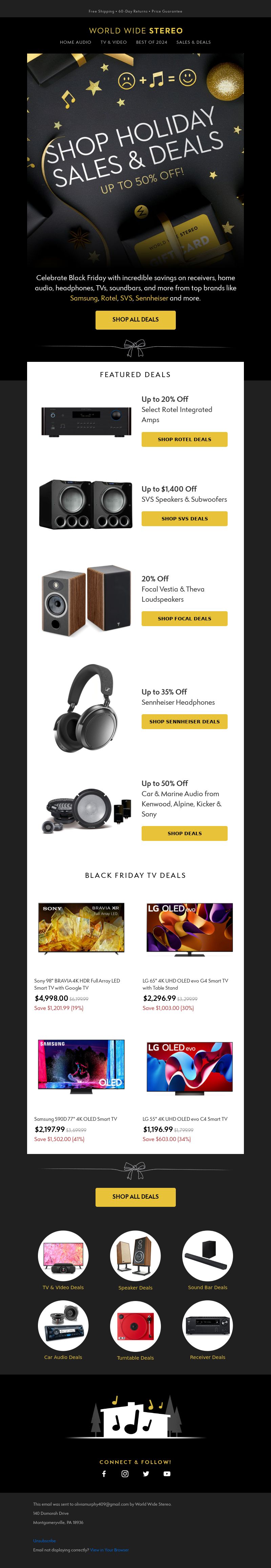The width and height of the screenshot is (271, 1568).
Task: Open the Twitter bird icon
Action: click(146, 1474)
